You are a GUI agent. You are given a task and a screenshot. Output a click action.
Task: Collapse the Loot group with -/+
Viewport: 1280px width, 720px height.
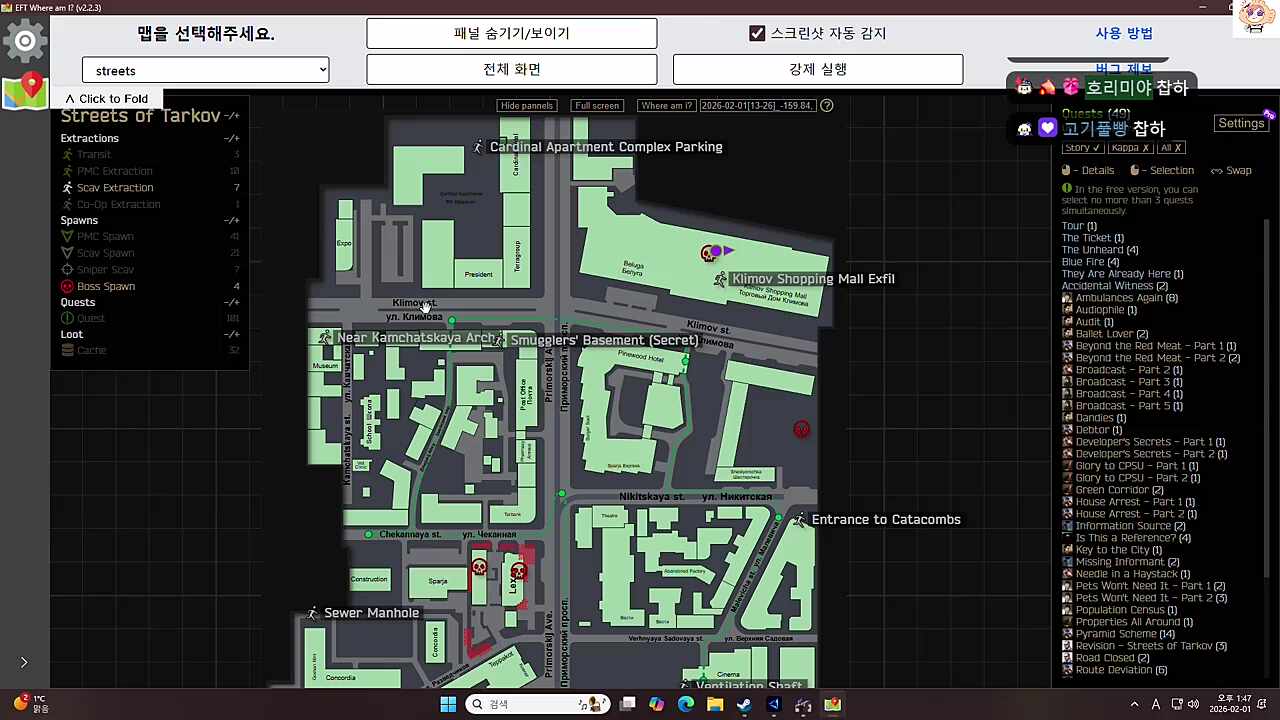pyautogui.click(x=232, y=334)
